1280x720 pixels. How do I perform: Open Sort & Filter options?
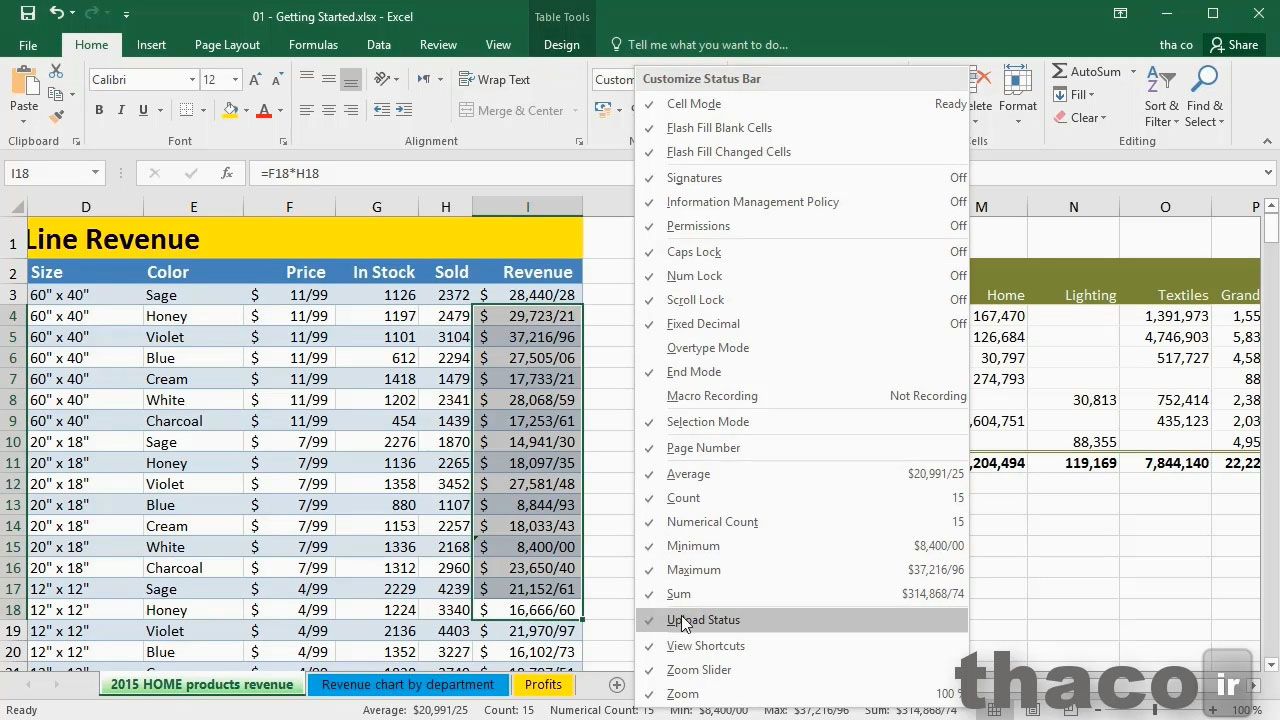pos(1162,97)
